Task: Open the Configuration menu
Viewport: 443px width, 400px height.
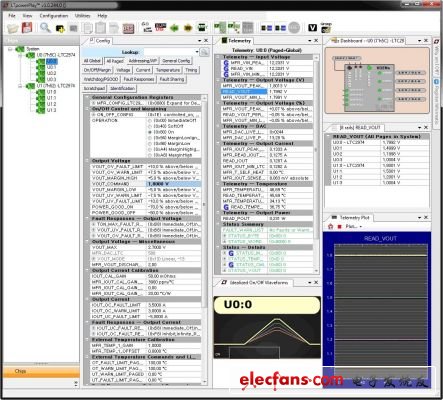Action: [x=54, y=16]
